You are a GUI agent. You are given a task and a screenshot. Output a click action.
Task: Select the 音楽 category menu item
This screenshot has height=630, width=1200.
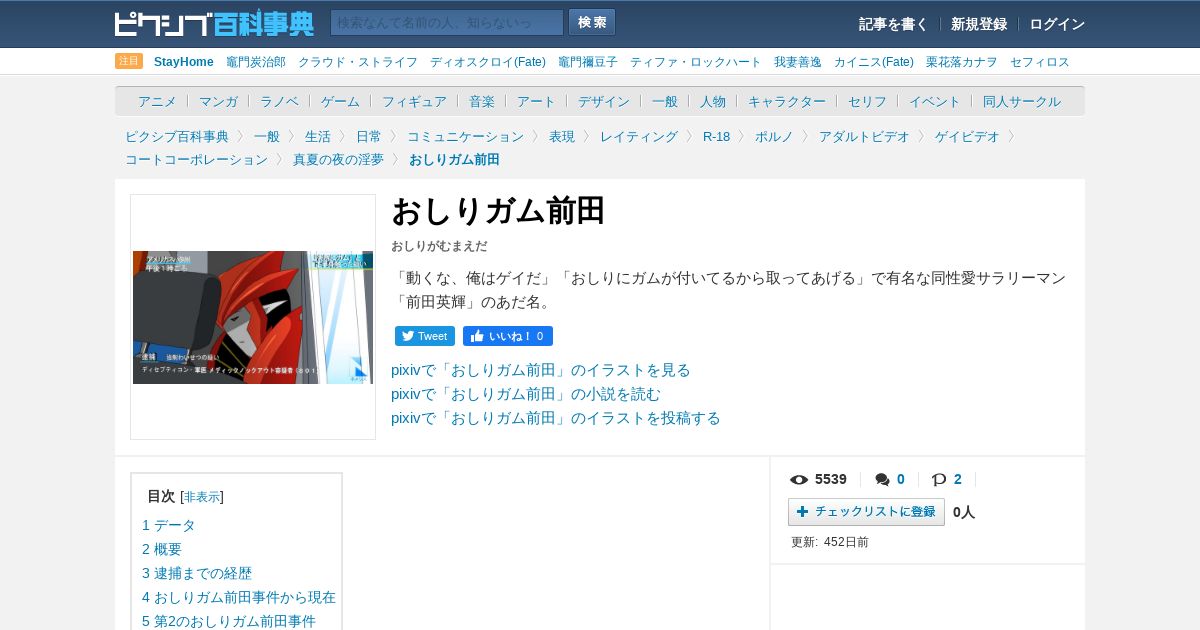pyautogui.click(x=482, y=101)
